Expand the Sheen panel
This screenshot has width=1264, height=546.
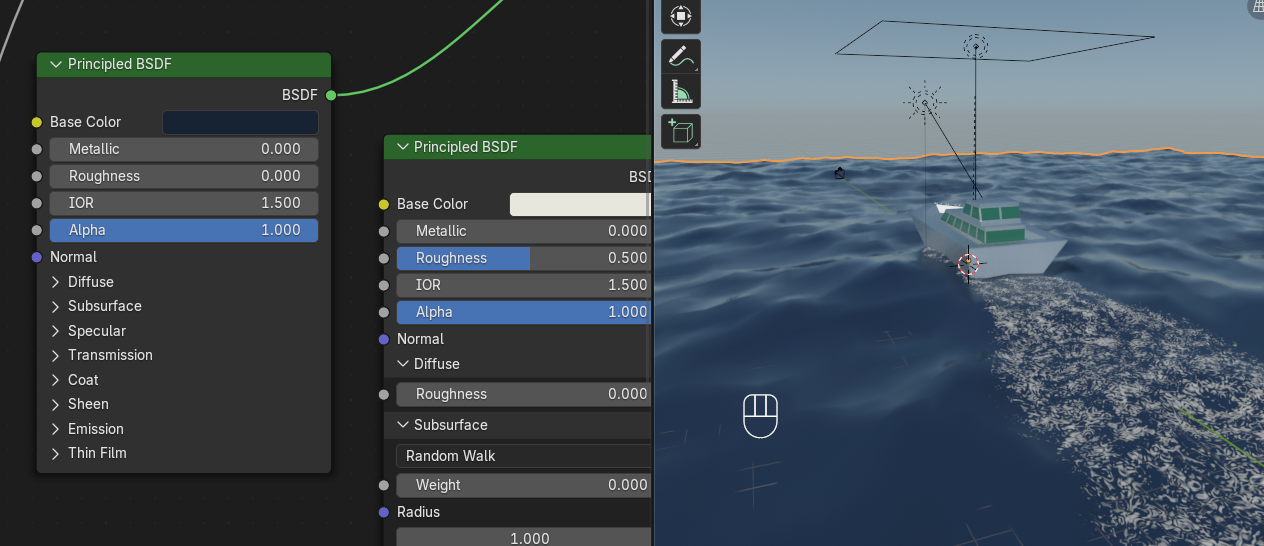pyautogui.click(x=56, y=404)
